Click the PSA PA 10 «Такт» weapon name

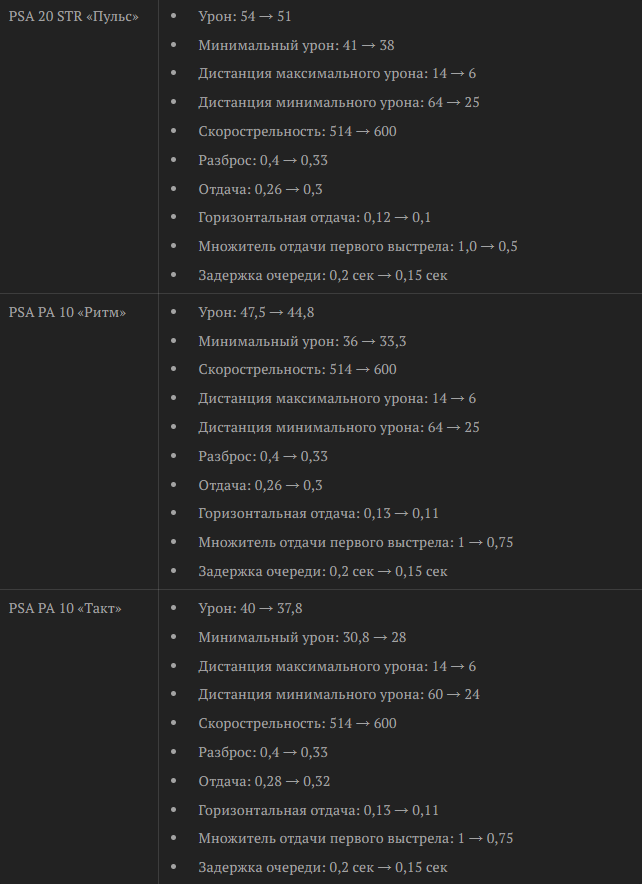pos(65,608)
